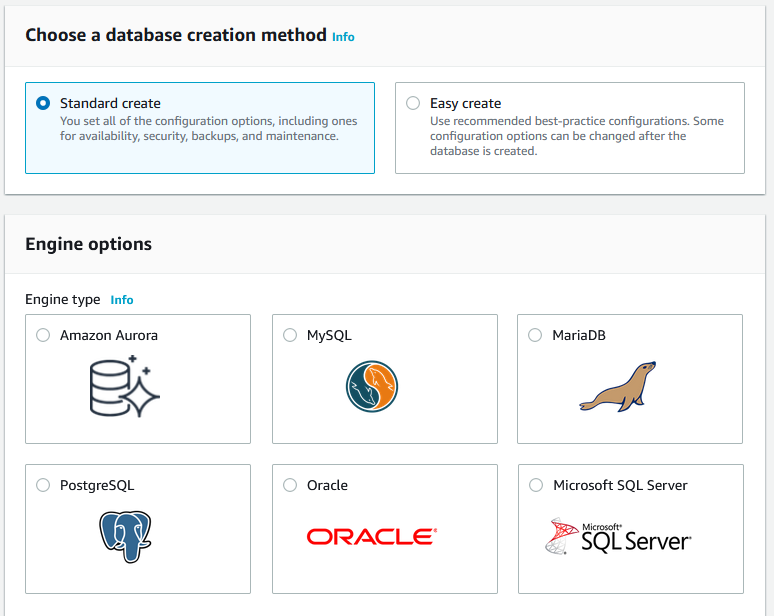This screenshot has height=616, width=774.
Task: Click the Amazon Aurora database icon
Action: (x=125, y=386)
